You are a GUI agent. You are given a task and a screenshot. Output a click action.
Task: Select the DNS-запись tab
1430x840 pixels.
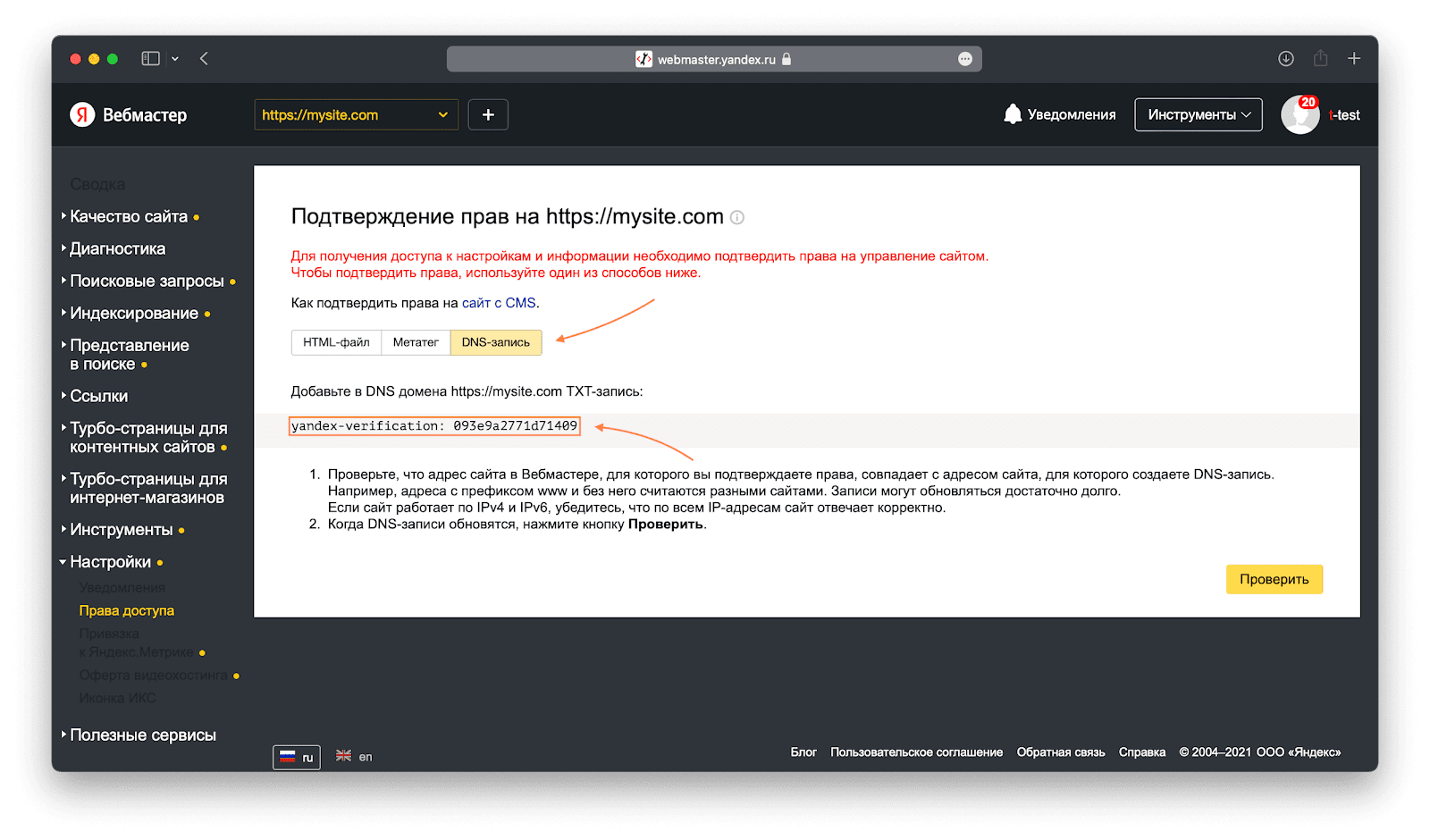(x=496, y=342)
